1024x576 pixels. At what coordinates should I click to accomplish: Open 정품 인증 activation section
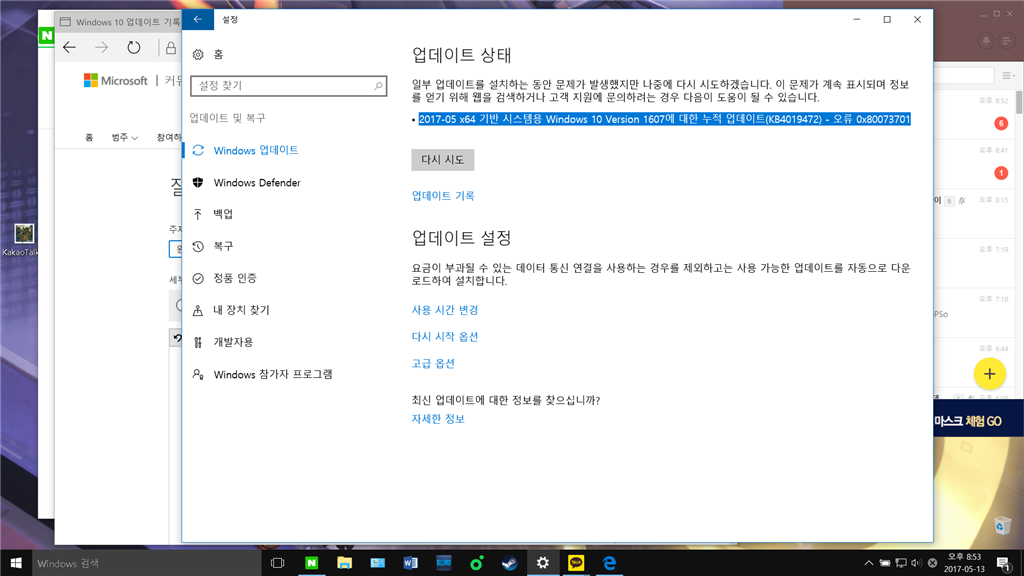tap(235, 278)
